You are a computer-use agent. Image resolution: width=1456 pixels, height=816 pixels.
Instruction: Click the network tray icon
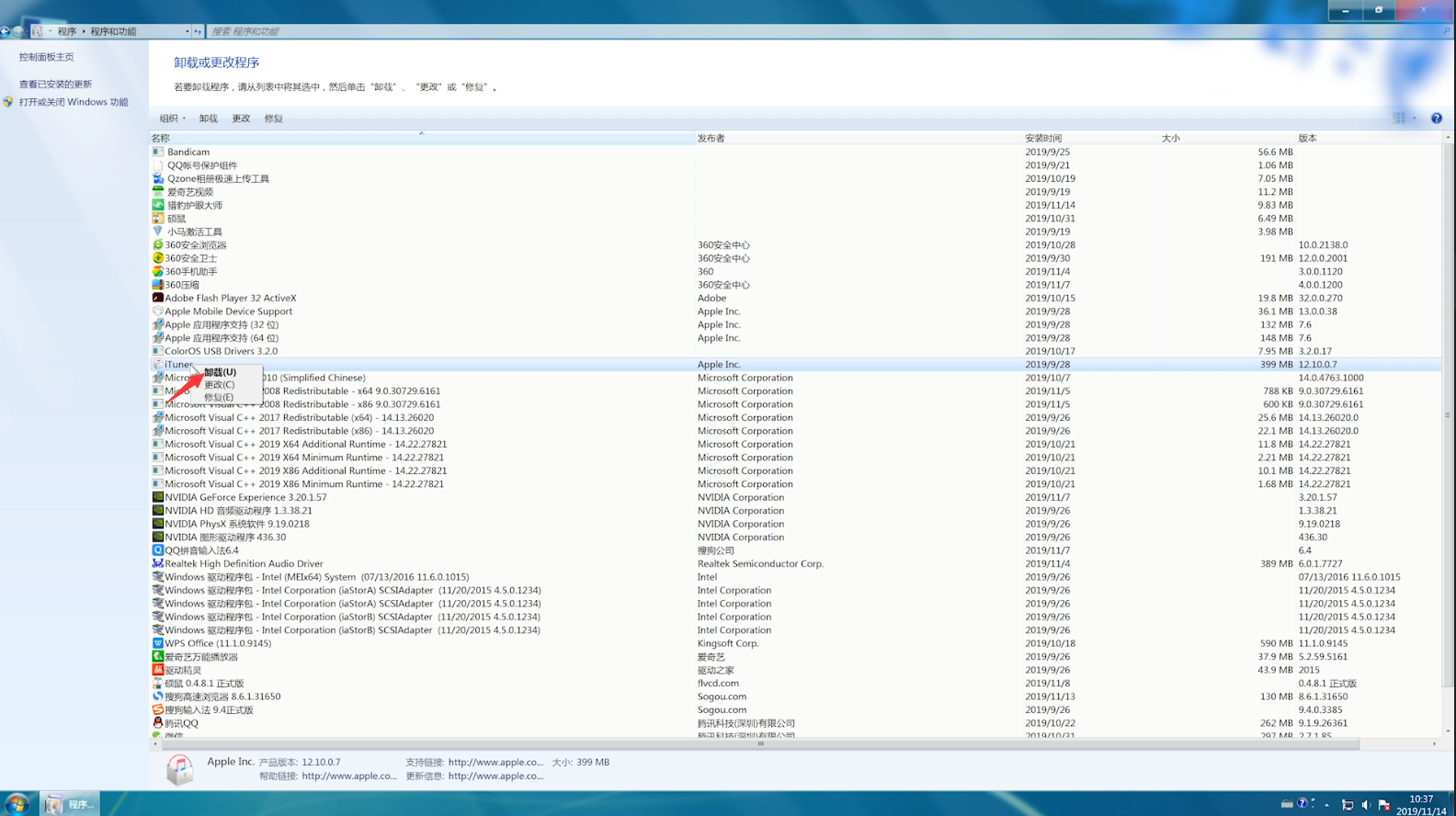coord(1348,804)
